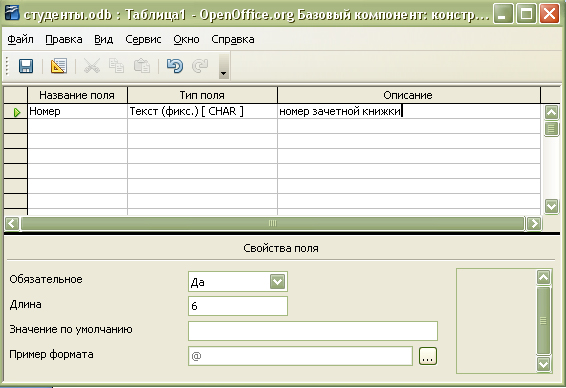Click the Длина input field
The width and height of the screenshot is (566, 388).
click(x=238, y=306)
